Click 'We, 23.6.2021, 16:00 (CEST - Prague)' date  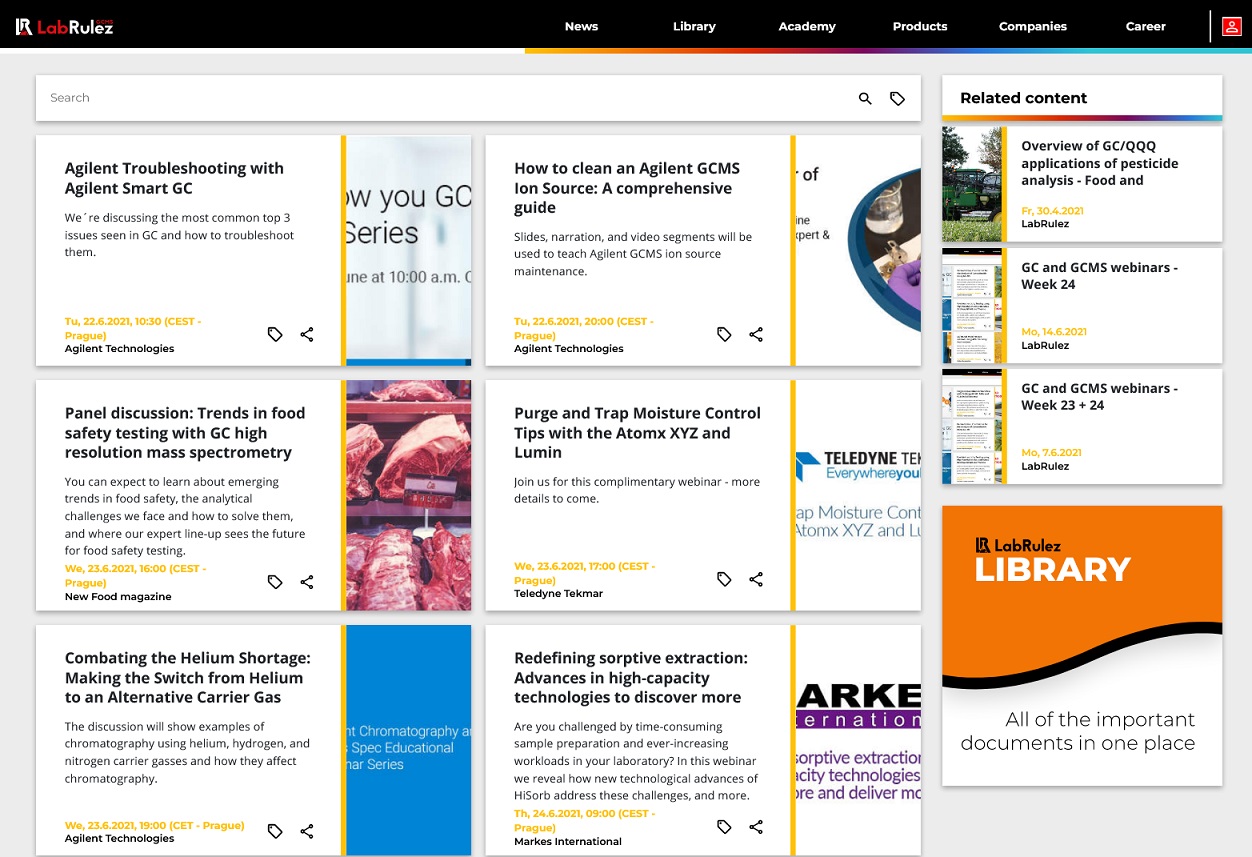pyautogui.click(x=135, y=575)
